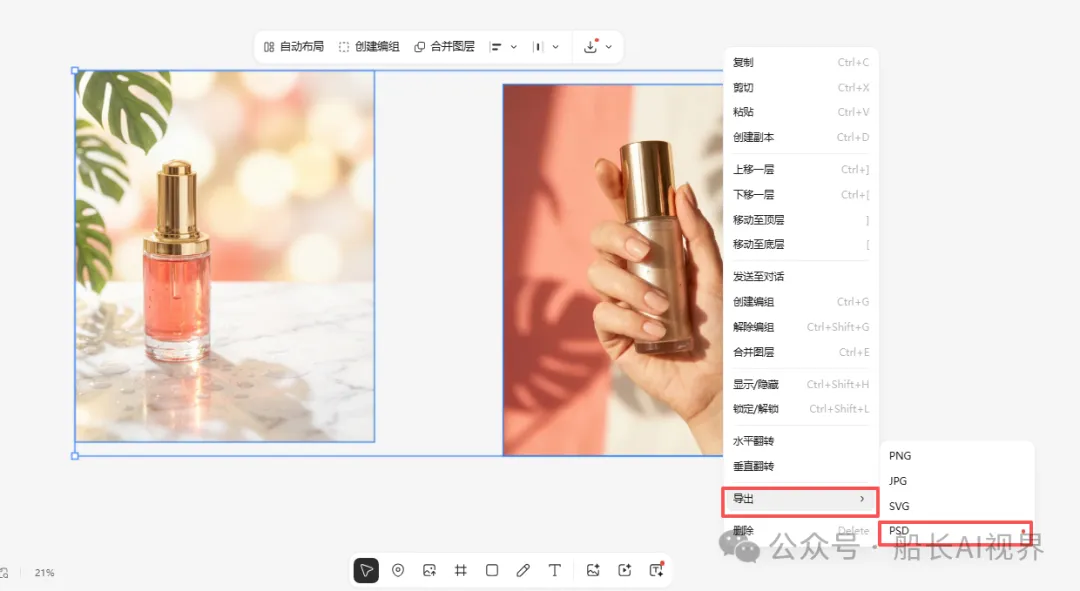Viewport: 1080px width, 591px height.
Task: Click the 合并图层 toolbar button
Action: pyautogui.click(x=444, y=47)
